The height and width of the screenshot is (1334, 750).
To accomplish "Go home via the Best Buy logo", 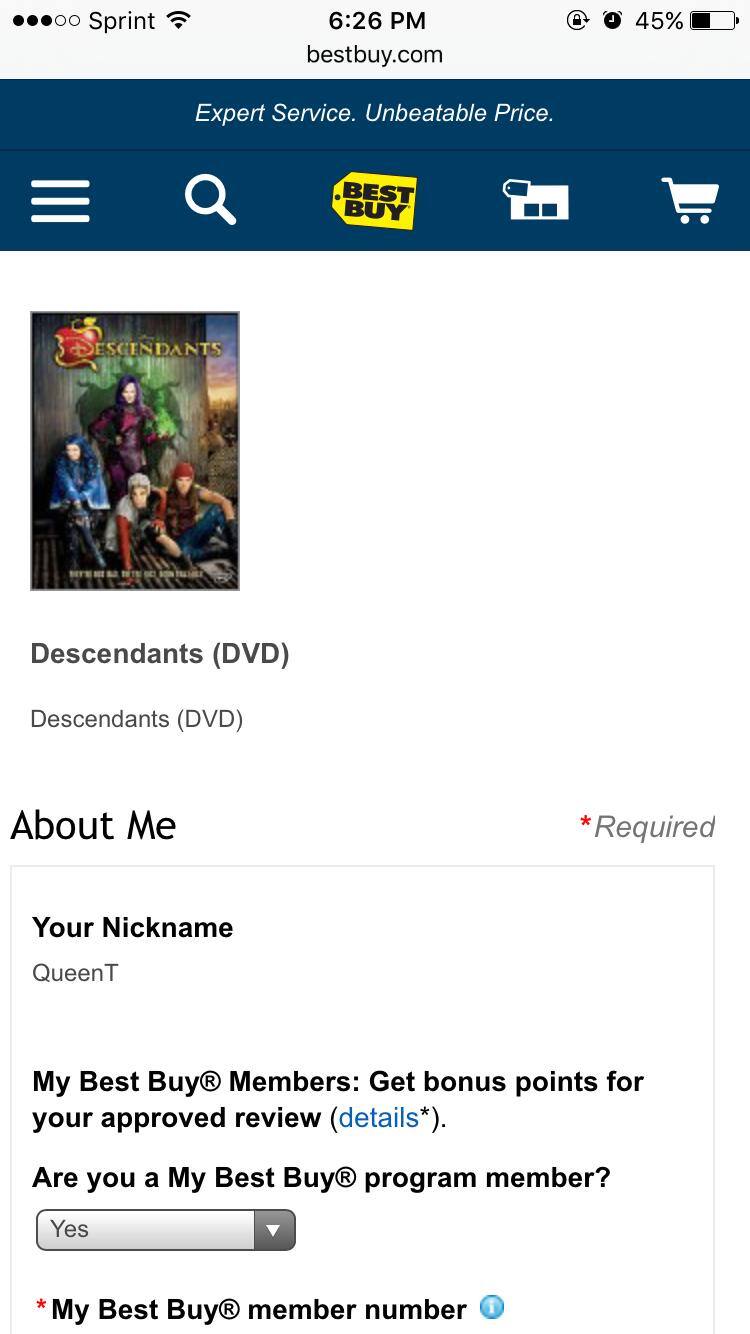I will point(374,201).
